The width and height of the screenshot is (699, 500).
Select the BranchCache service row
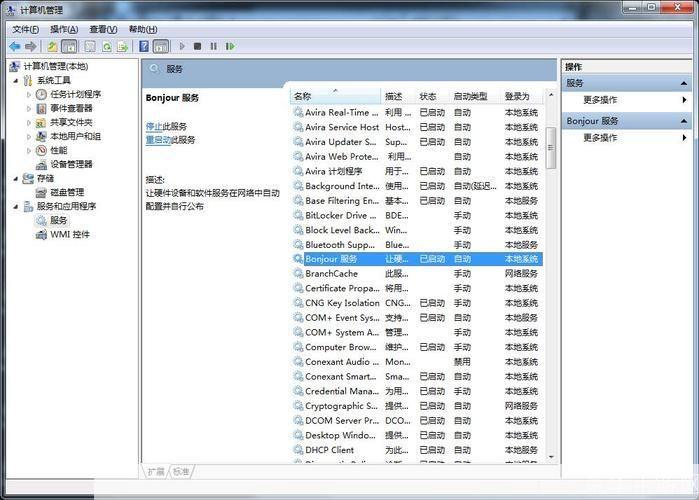416,274
